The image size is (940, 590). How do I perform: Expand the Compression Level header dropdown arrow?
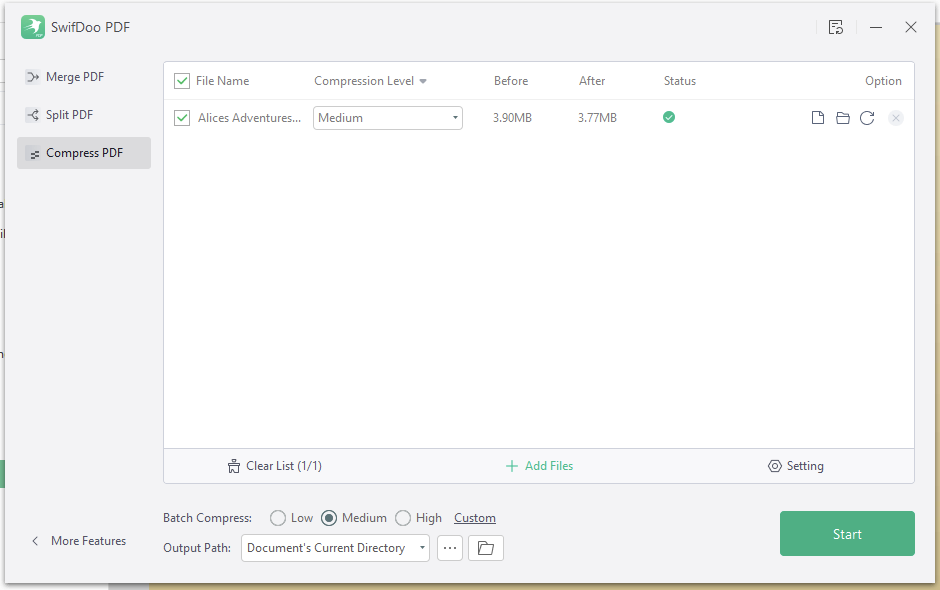(423, 81)
